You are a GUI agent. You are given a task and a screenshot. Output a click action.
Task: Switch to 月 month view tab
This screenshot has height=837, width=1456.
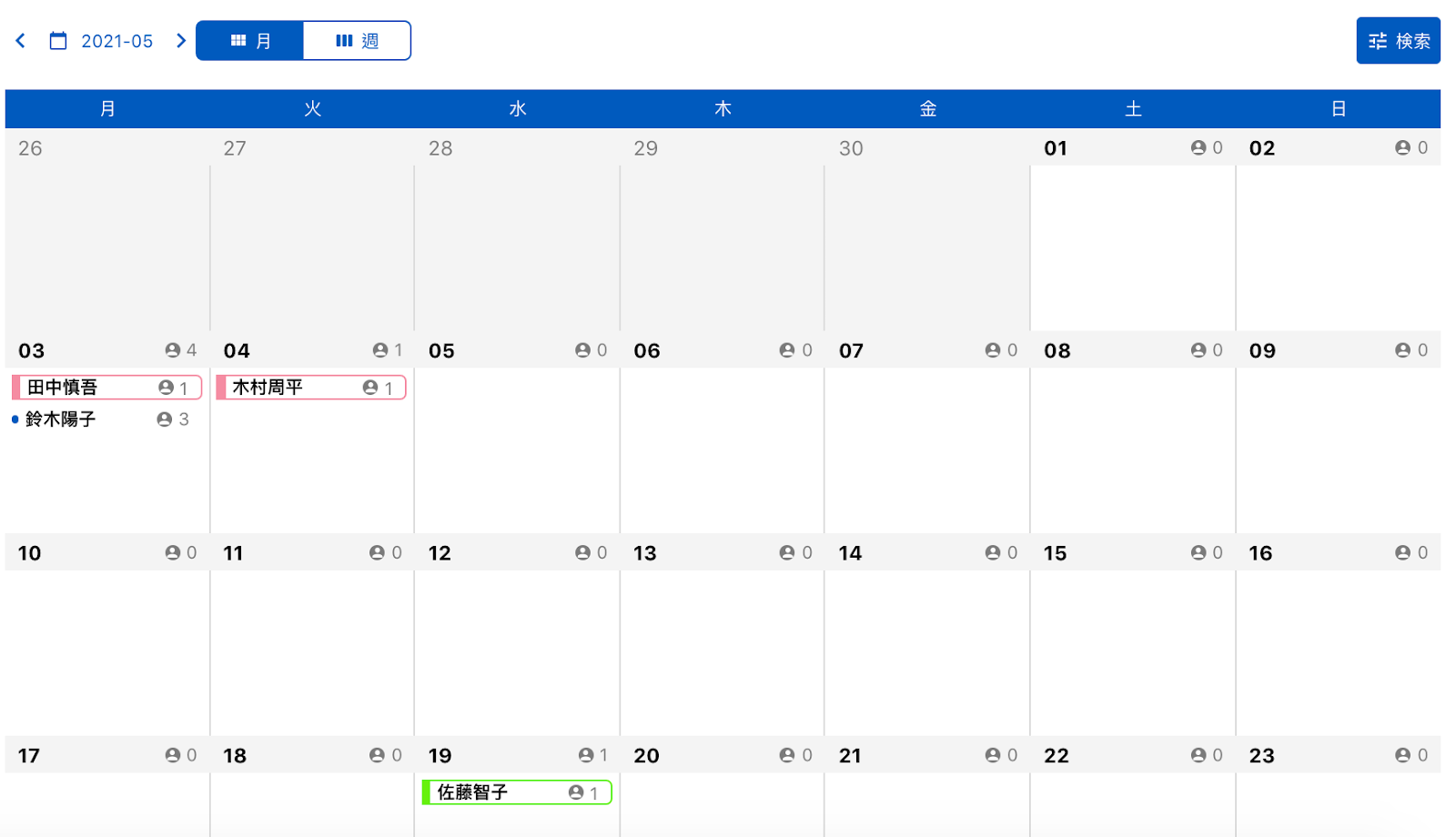[250, 41]
